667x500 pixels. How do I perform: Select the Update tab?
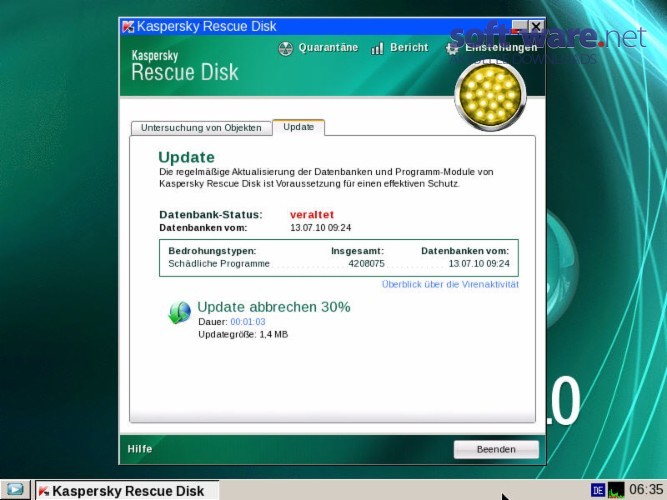click(x=299, y=127)
